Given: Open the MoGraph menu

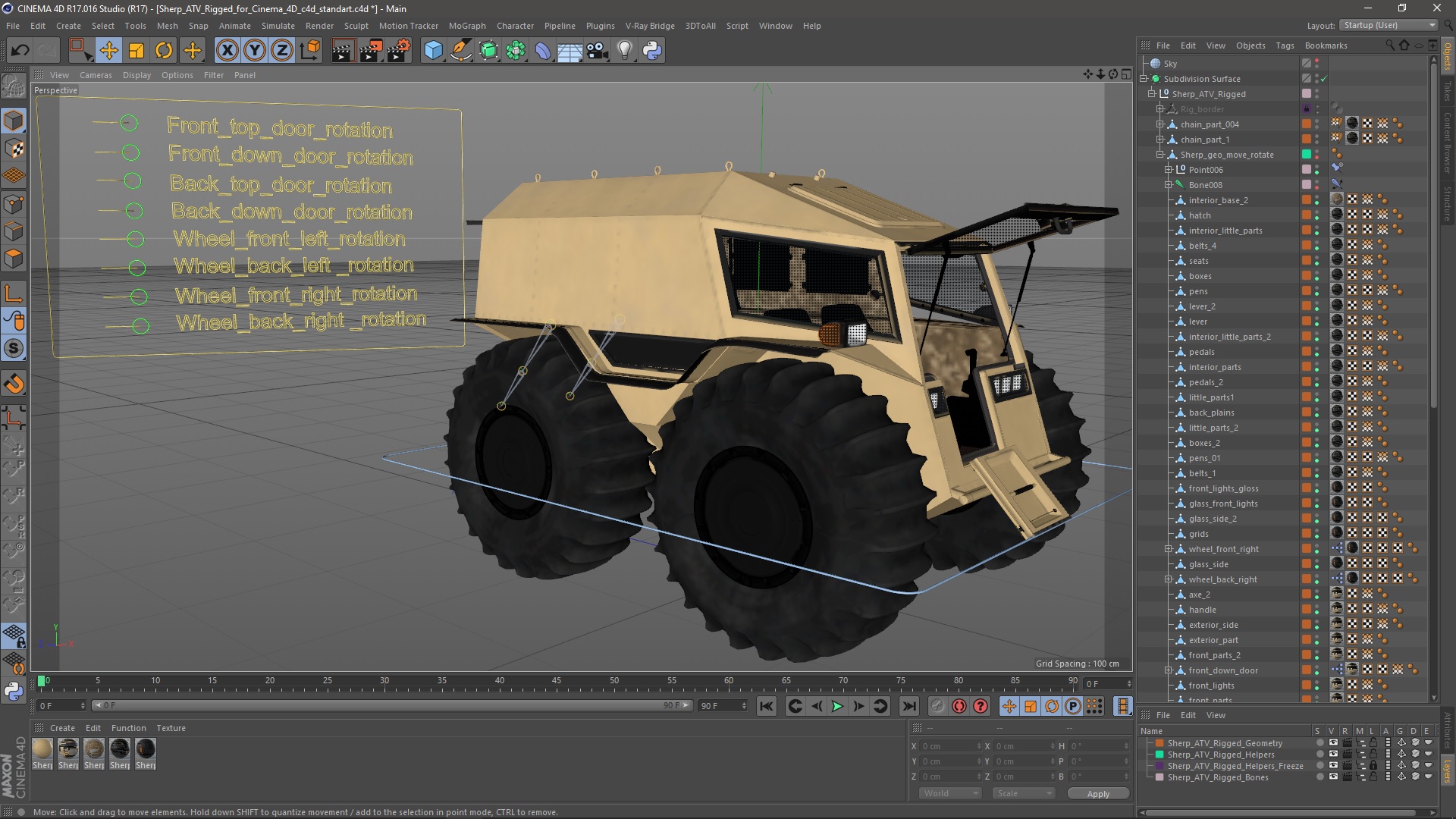Looking at the screenshot, I should [x=467, y=26].
